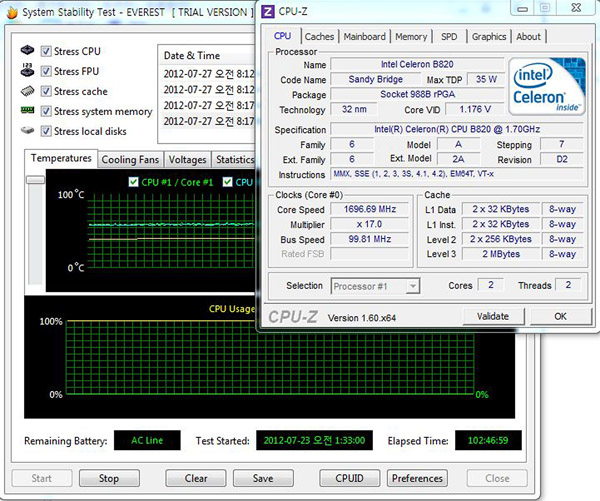Toggle the Stress CPU checkbox
This screenshot has width=600, height=501.
point(46,51)
